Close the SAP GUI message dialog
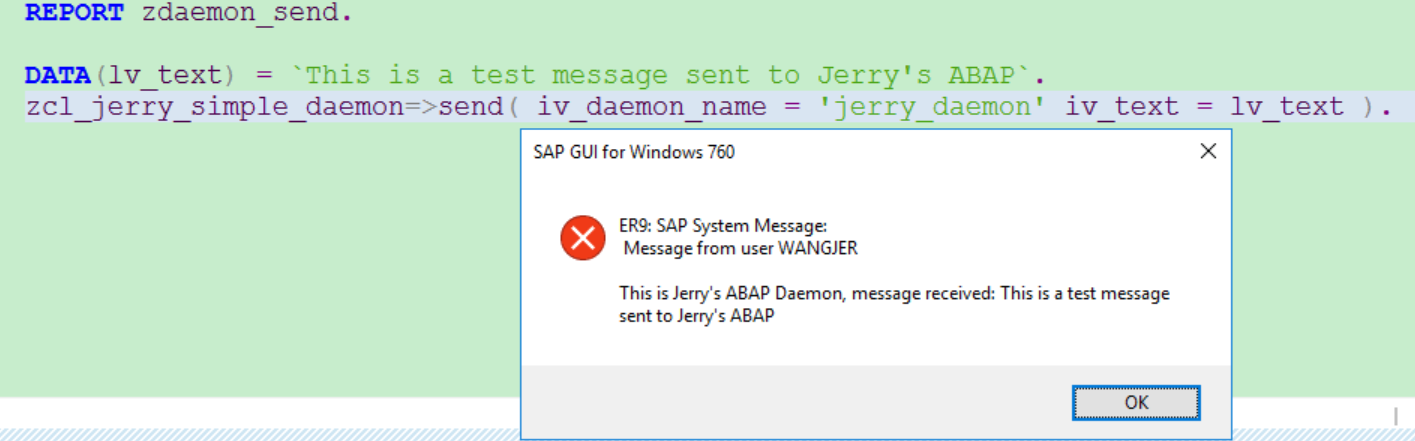Image resolution: width=1415 pixels, height=441 pixels. click(x=1208, y=152)
